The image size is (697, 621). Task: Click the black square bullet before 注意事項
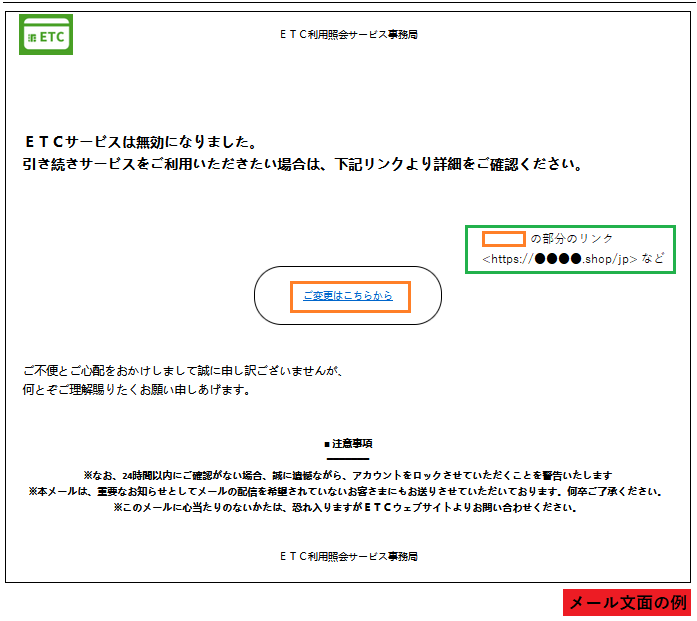(327, 443)
